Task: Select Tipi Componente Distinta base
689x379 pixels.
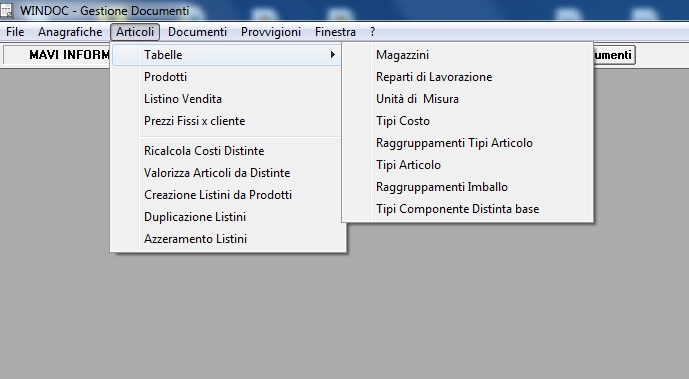Action: [468, 209]
